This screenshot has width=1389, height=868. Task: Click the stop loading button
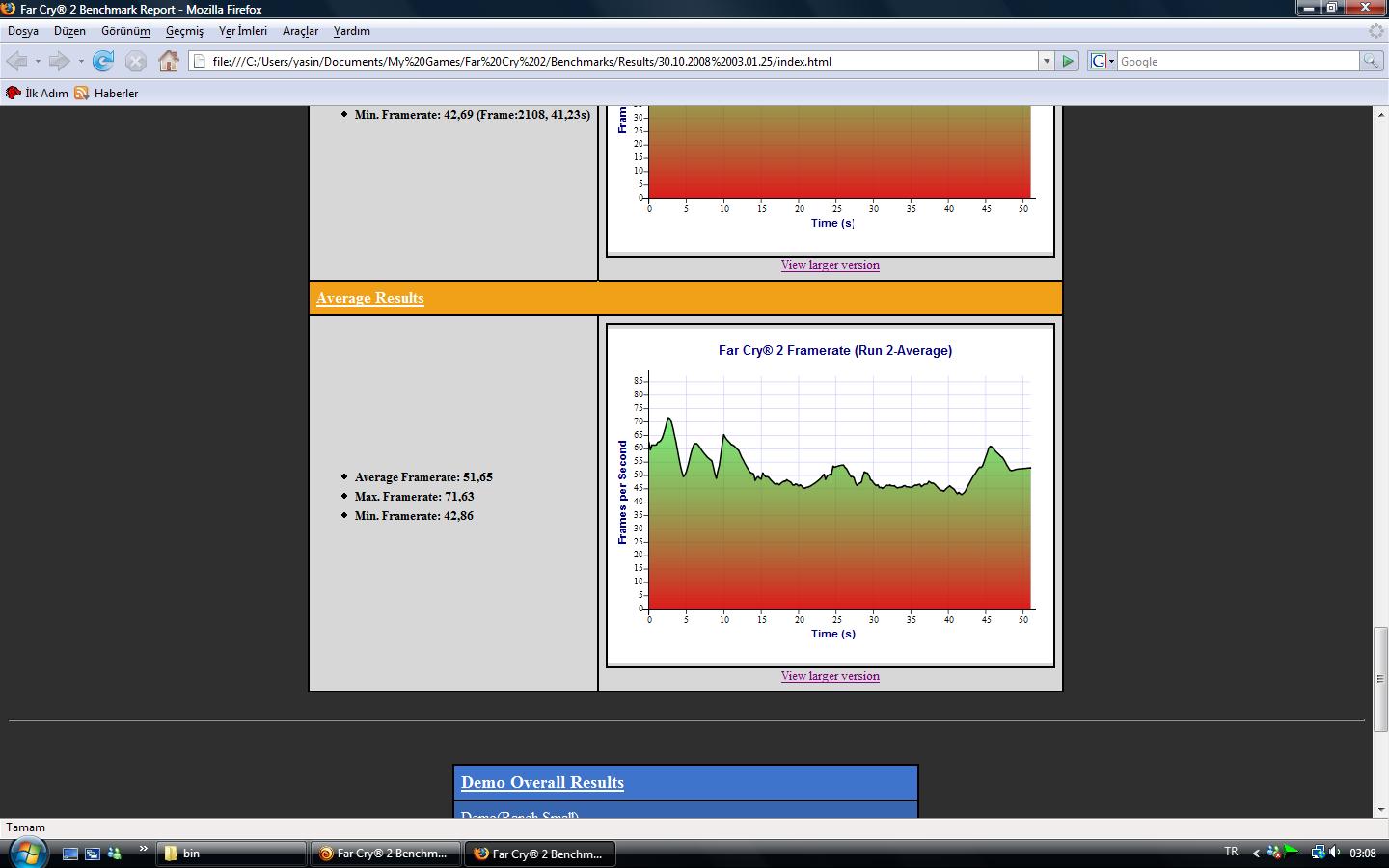tap(136, 61)
